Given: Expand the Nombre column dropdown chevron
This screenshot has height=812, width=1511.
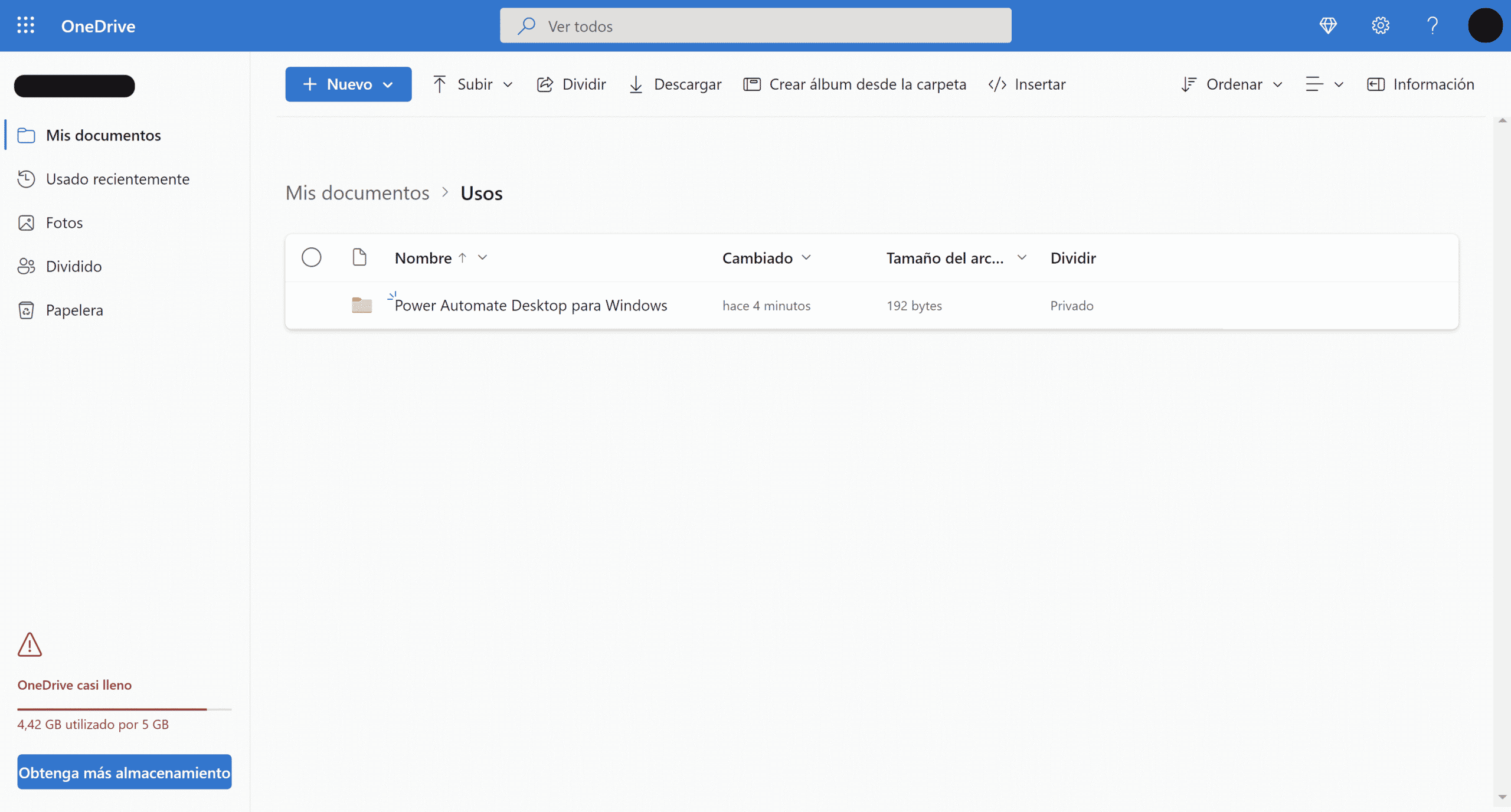Looking at the screenshot, I should (x=482, y=257).
